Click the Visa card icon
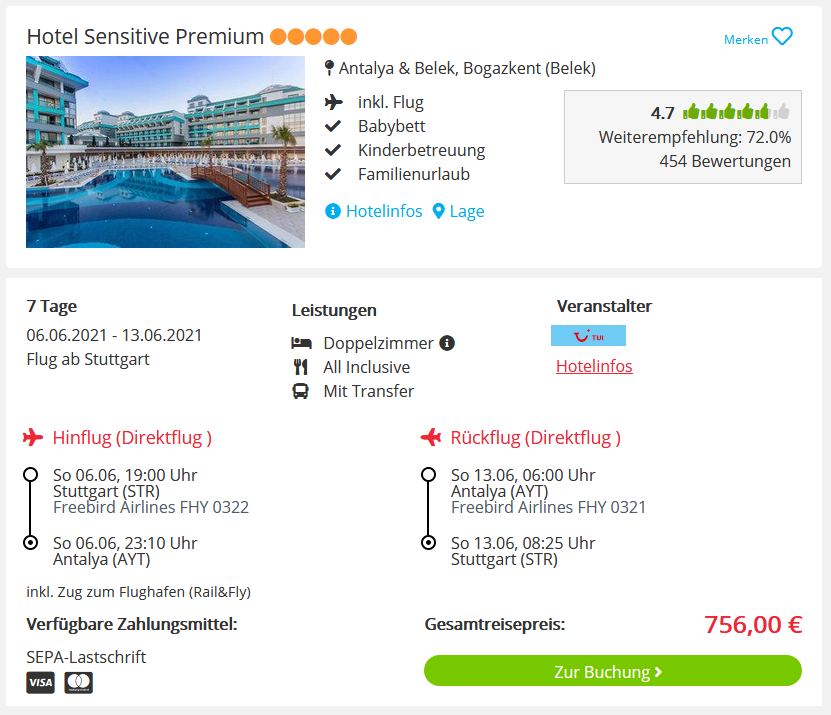Viewport: 831px width, 715px height. click(40, 682)
